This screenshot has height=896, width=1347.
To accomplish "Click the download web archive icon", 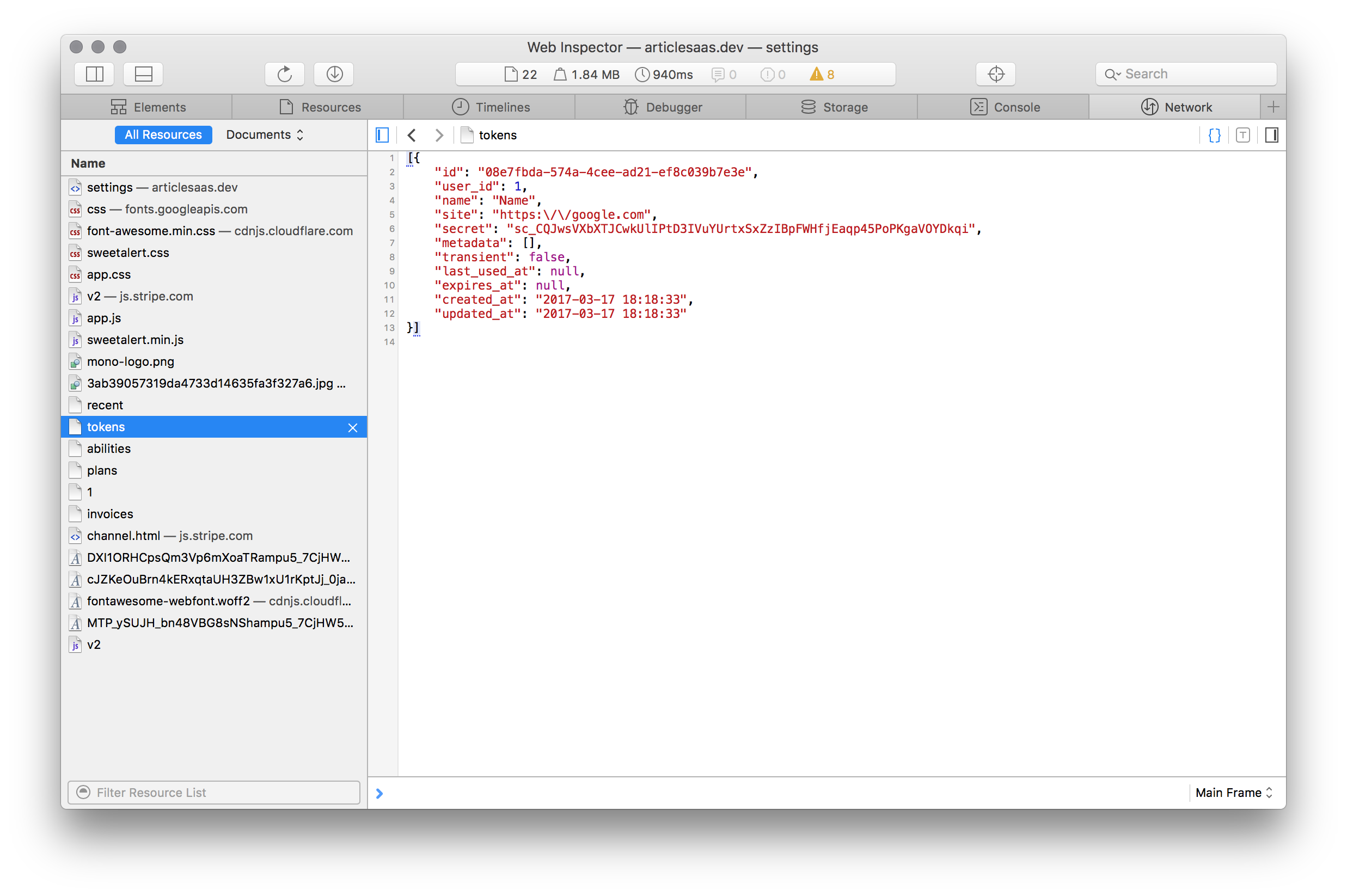I will pyautogui.click(x=334, y=74).
